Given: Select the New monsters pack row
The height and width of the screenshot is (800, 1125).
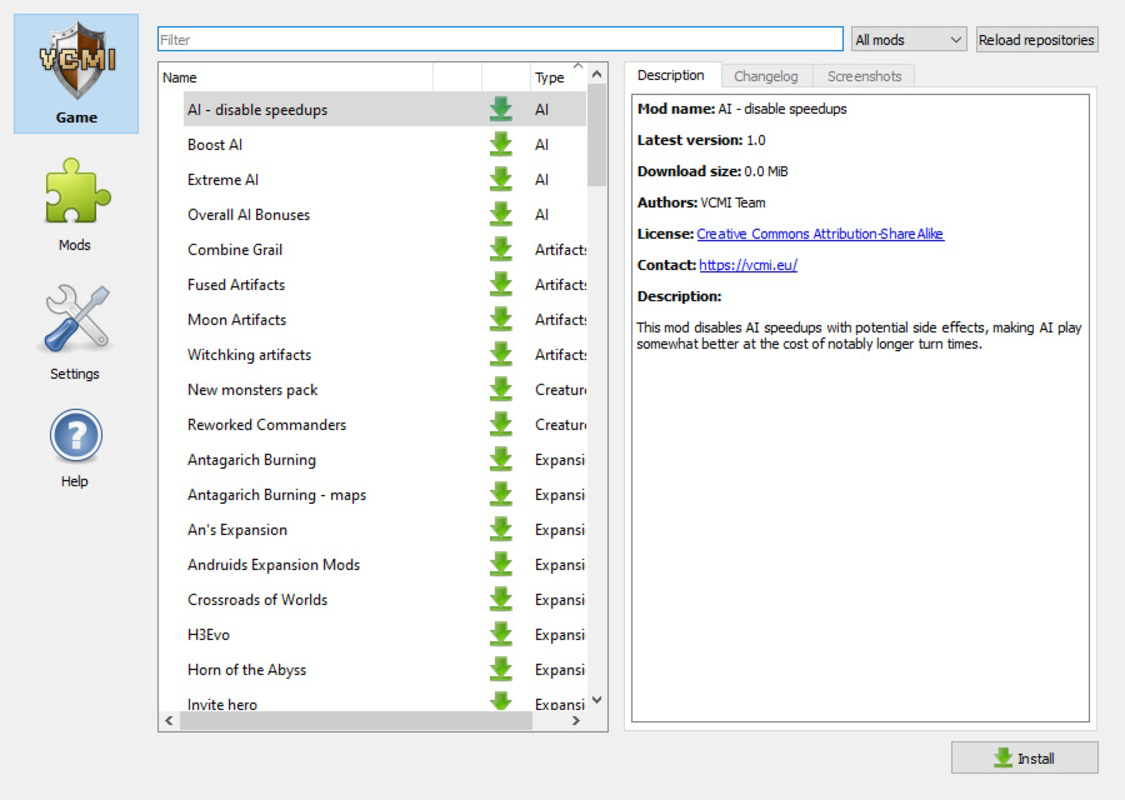Looking at the screenshot, I should tap(385, 389).
